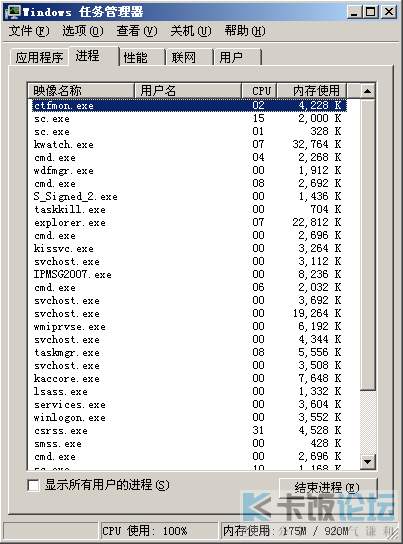Select svchost.exe using 3,692 K memory
This screenshot has width=403, height=544.
click(x=189, y=300)
